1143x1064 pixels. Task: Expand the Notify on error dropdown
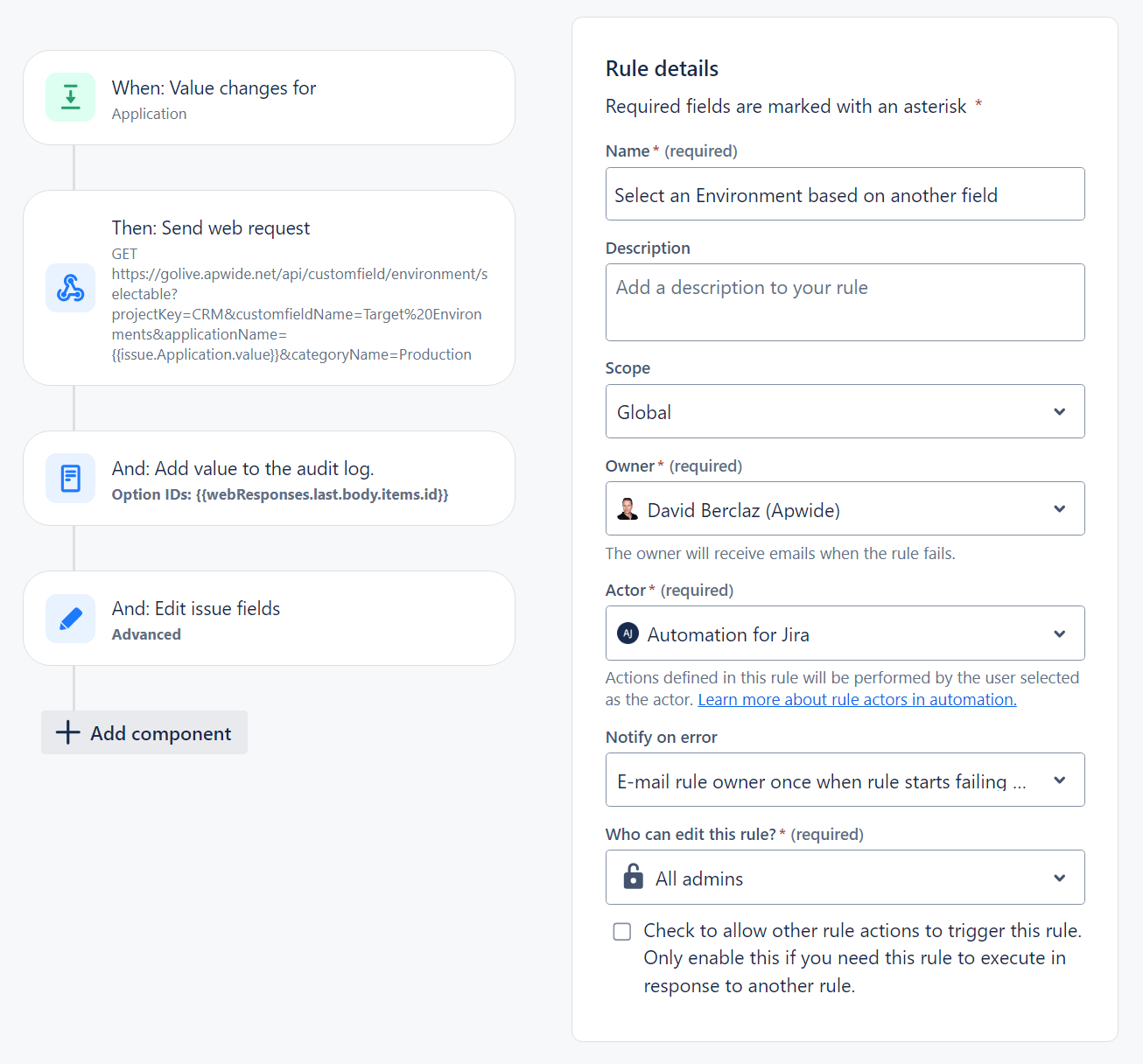tap(1059, 780)
